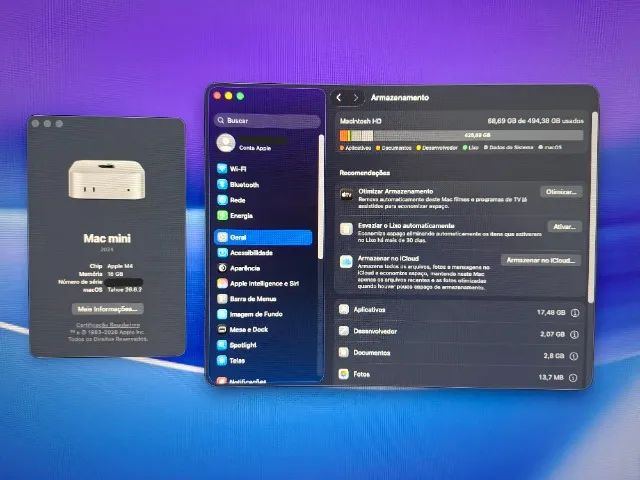Open Energia settings icon
640x480 pixels.
pos(222,216)
